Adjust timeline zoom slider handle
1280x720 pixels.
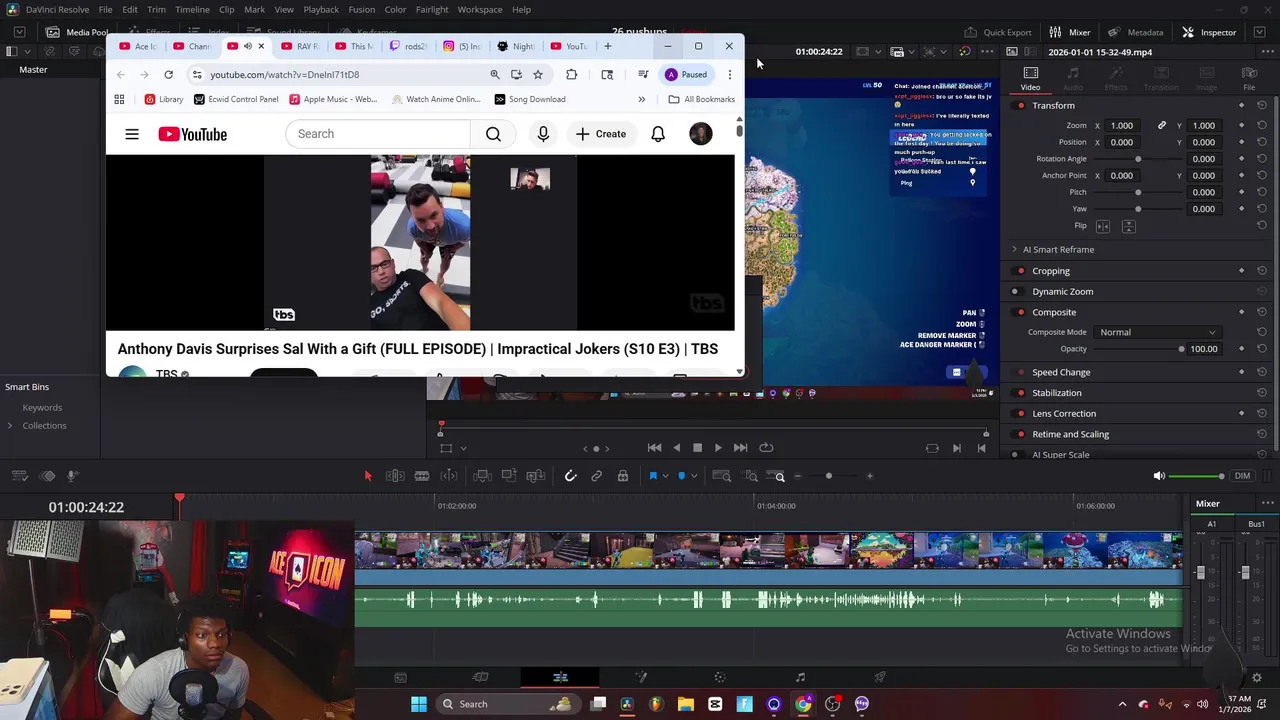coord(828,476)
